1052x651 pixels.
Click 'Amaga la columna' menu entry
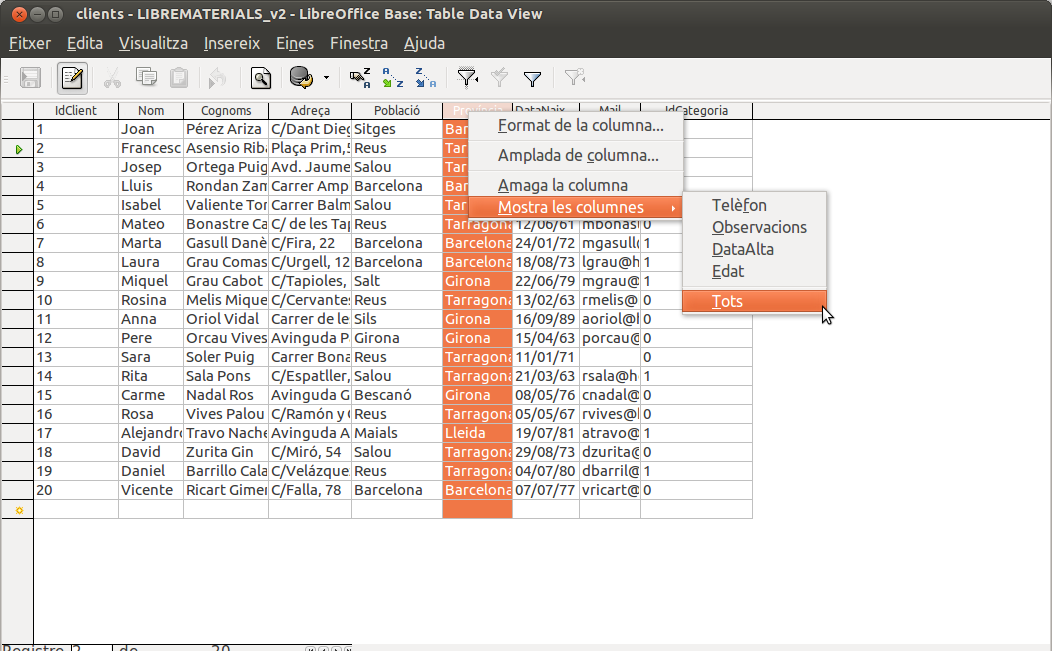point(563,185)
